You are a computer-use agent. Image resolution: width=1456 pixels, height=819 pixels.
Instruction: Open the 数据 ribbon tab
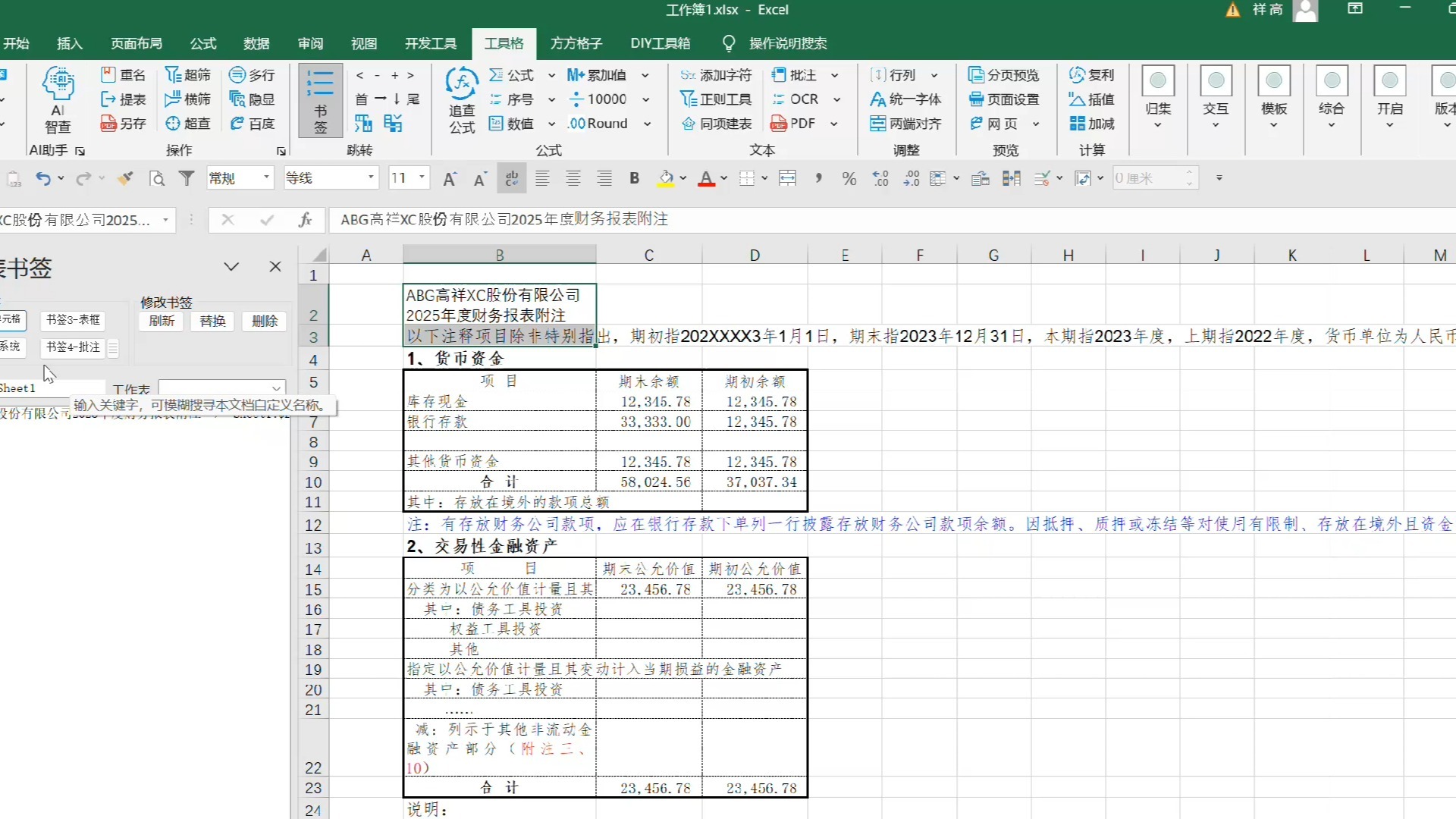256,43
